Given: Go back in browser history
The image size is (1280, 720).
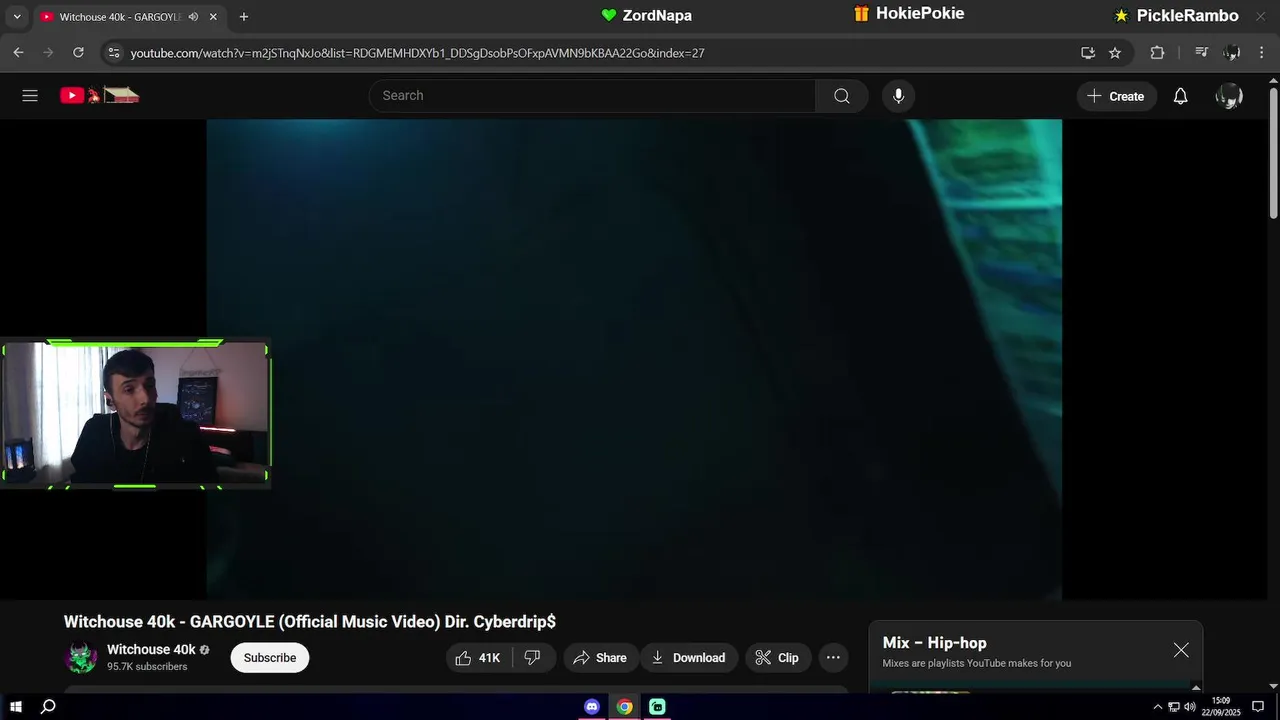Looking at the screenshot, I should [18, 53].
